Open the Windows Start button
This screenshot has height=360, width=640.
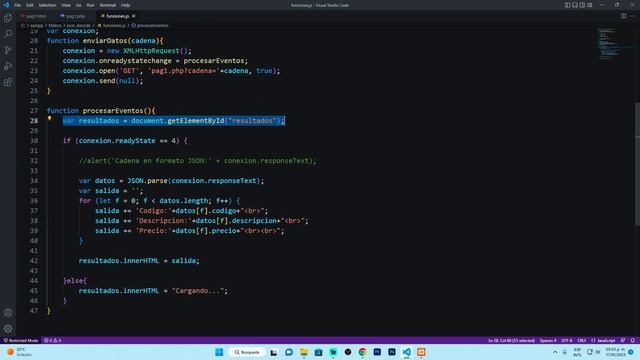click(x=219, y=352)
